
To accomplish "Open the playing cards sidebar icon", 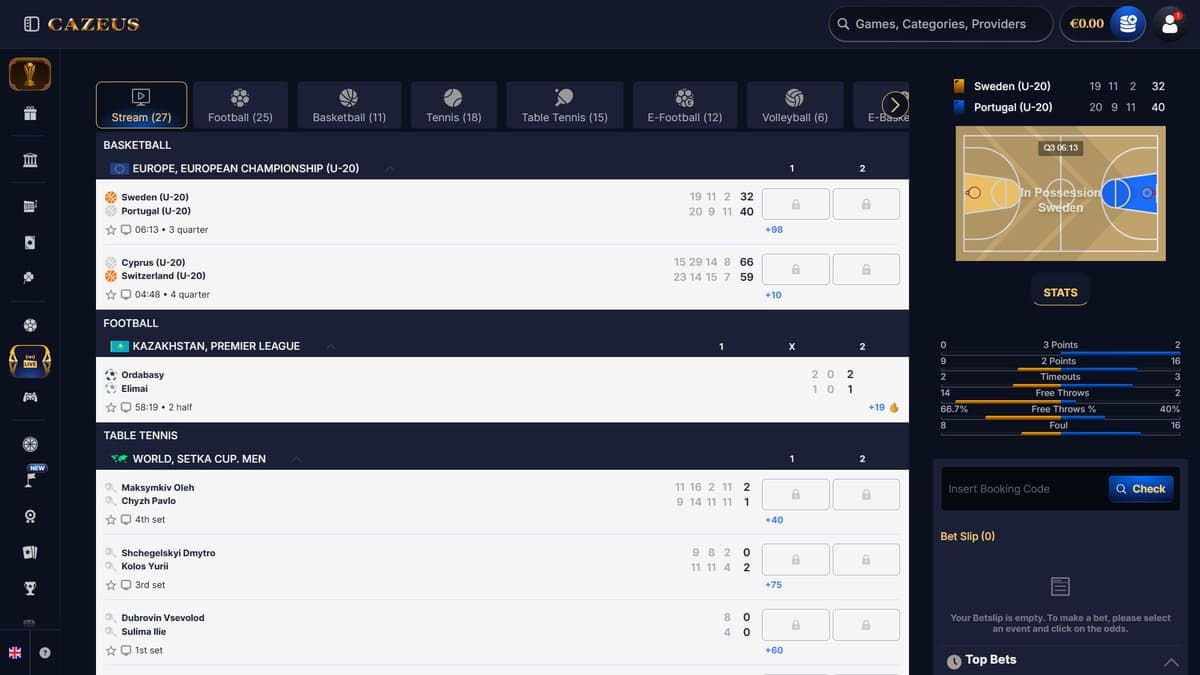I will click(30, 552).
